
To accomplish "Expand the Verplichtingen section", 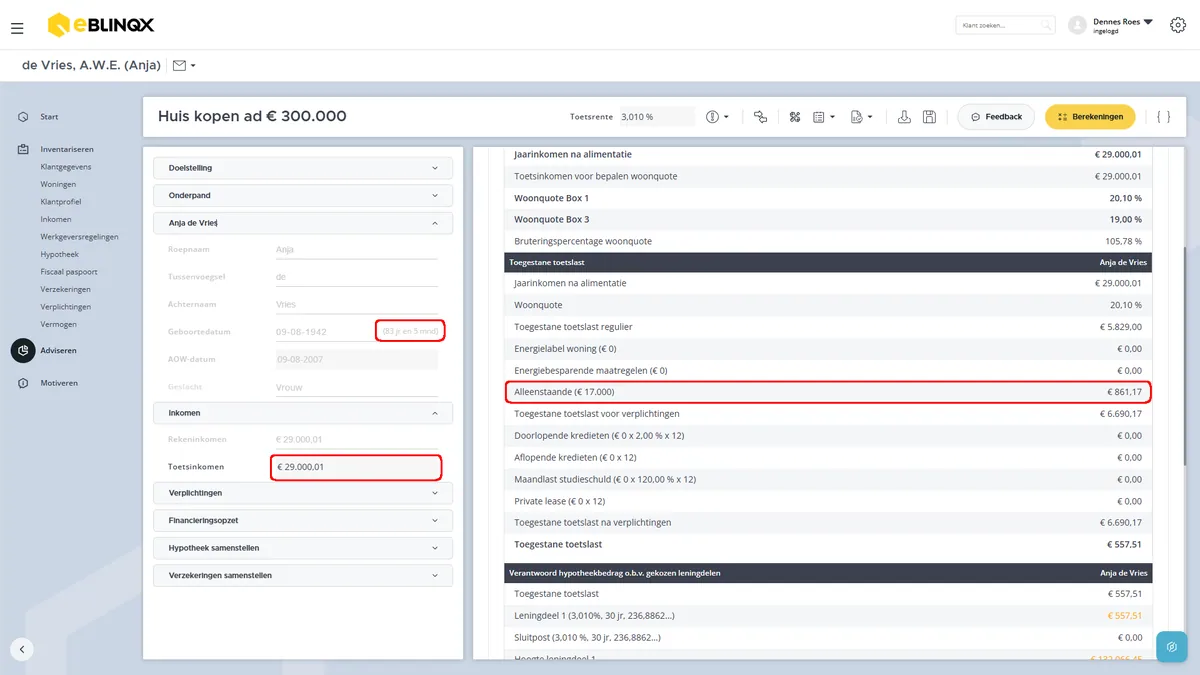I will coord(303,493).
